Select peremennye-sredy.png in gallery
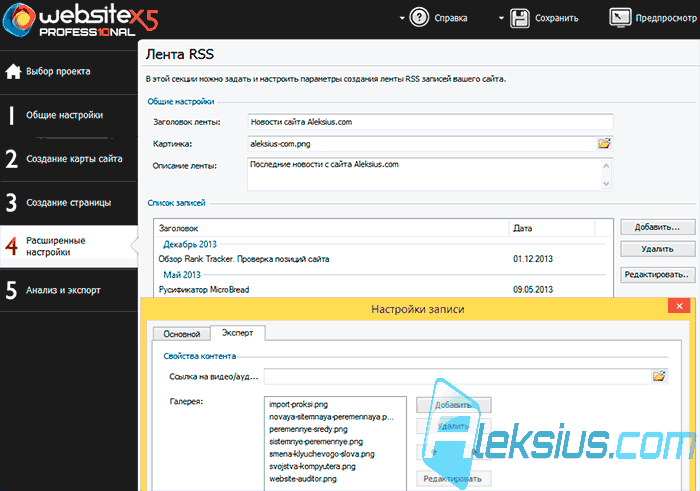 (x=308, y=429)
